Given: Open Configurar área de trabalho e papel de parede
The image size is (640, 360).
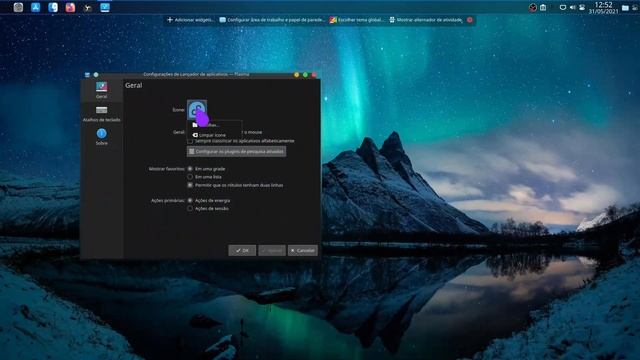Looking at the screenshot, I should tap(272, 20).
